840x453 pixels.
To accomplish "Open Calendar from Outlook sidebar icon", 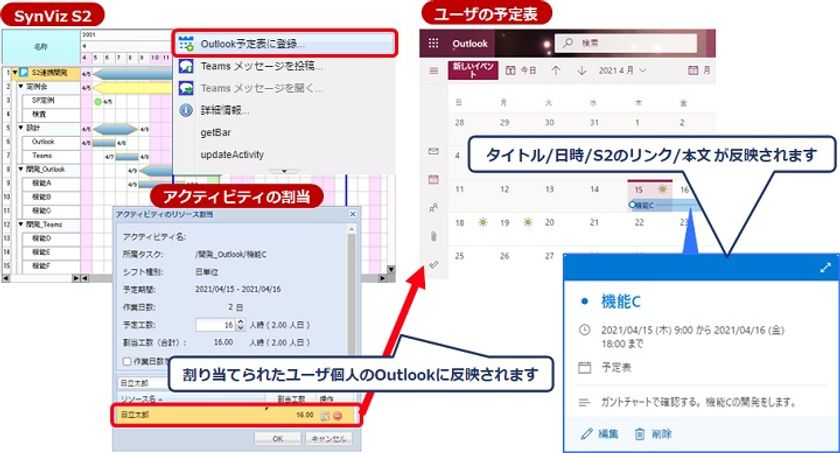I will (434, 179).
